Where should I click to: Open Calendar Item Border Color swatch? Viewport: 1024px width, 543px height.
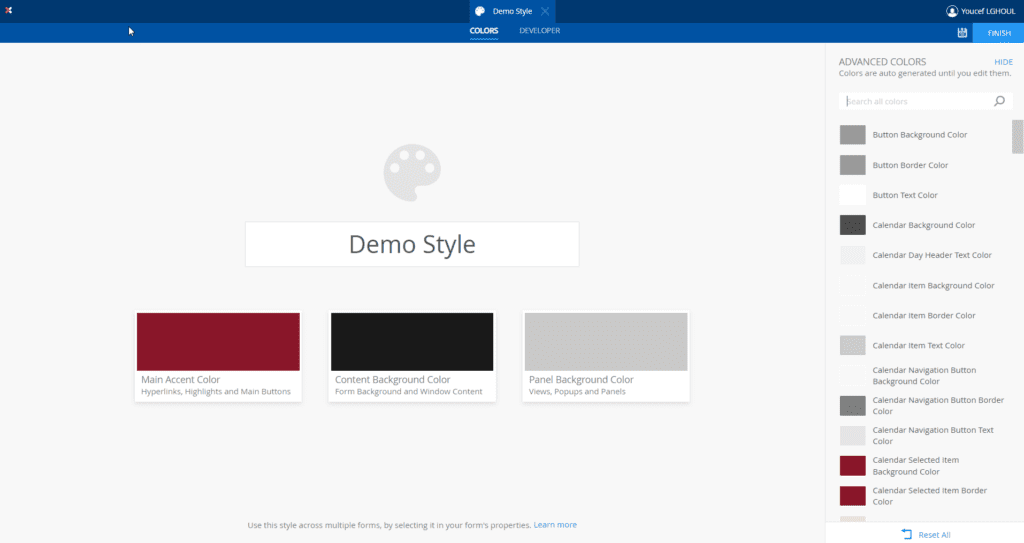852,315
